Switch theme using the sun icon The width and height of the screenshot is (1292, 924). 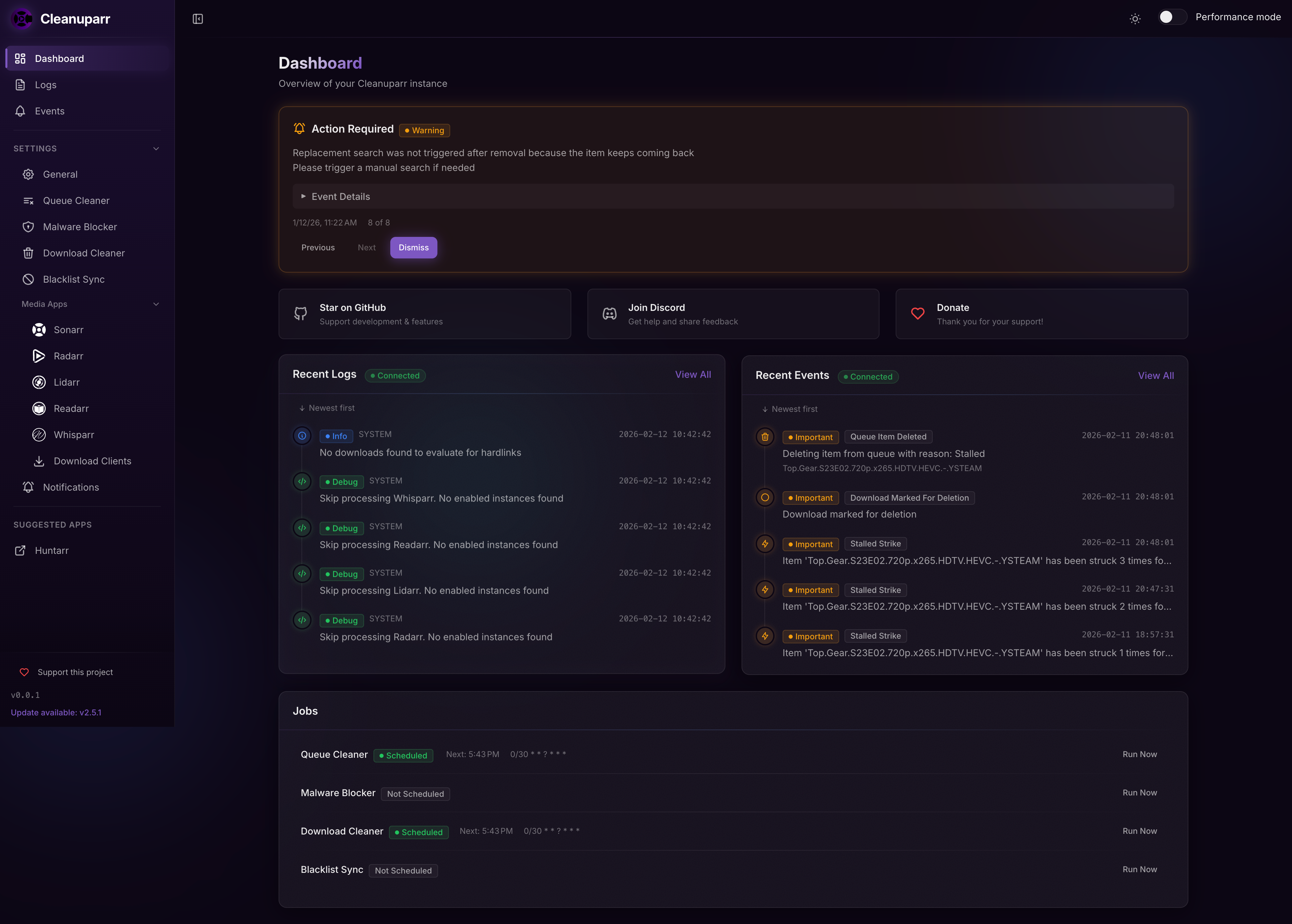click(x=1135, y=19)
